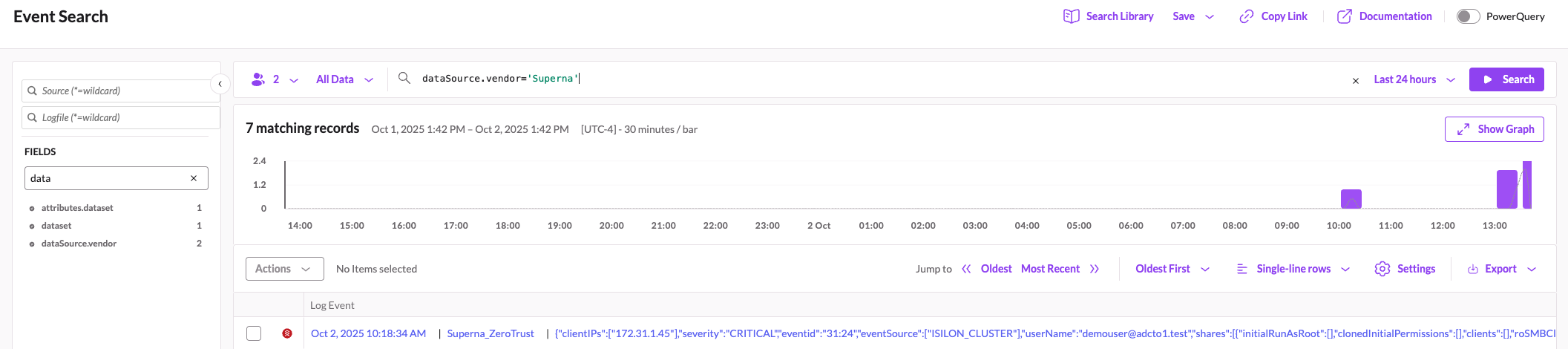Click the critical severity icon on event row
The width and height of the screenshot is (1568, 349).
[x=287, y=333]
